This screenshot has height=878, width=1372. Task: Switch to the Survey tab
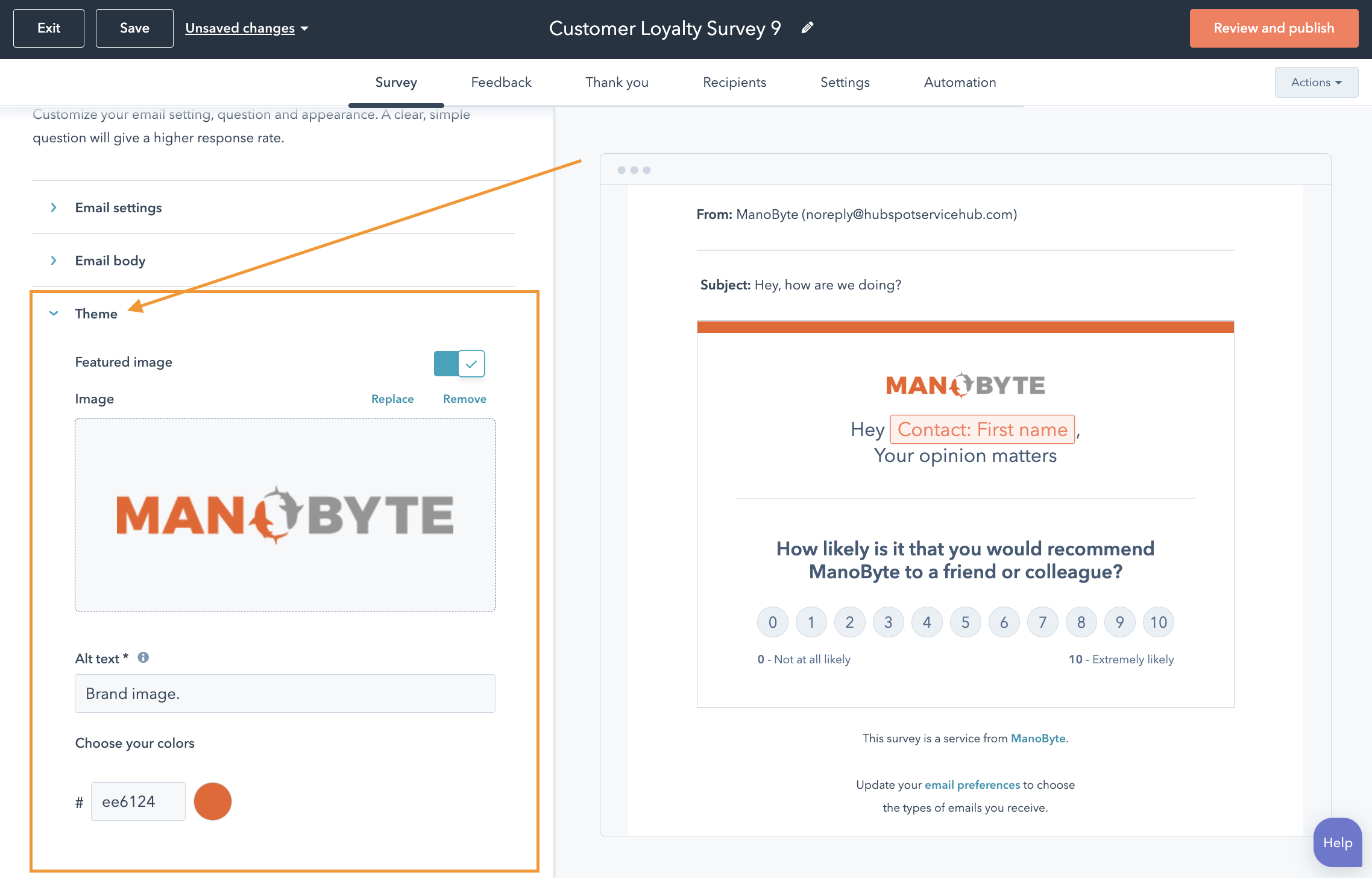click(396, 82)
